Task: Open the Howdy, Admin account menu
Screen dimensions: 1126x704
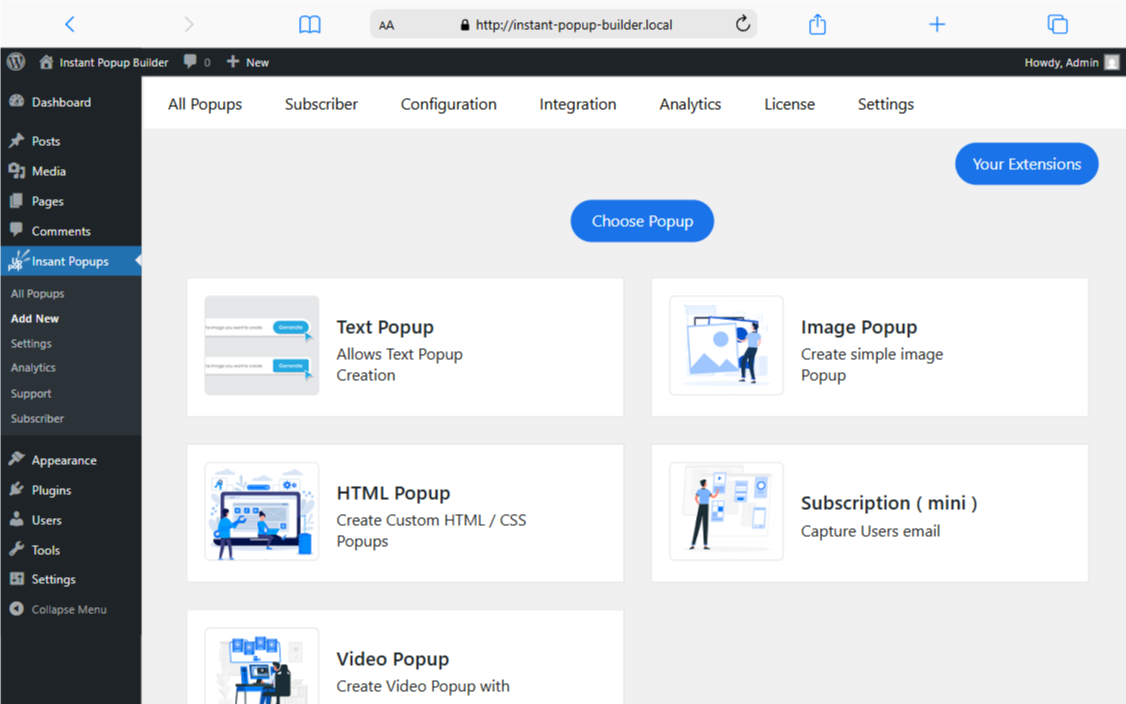Action: pyautogui.click(x=1071, y=62)
